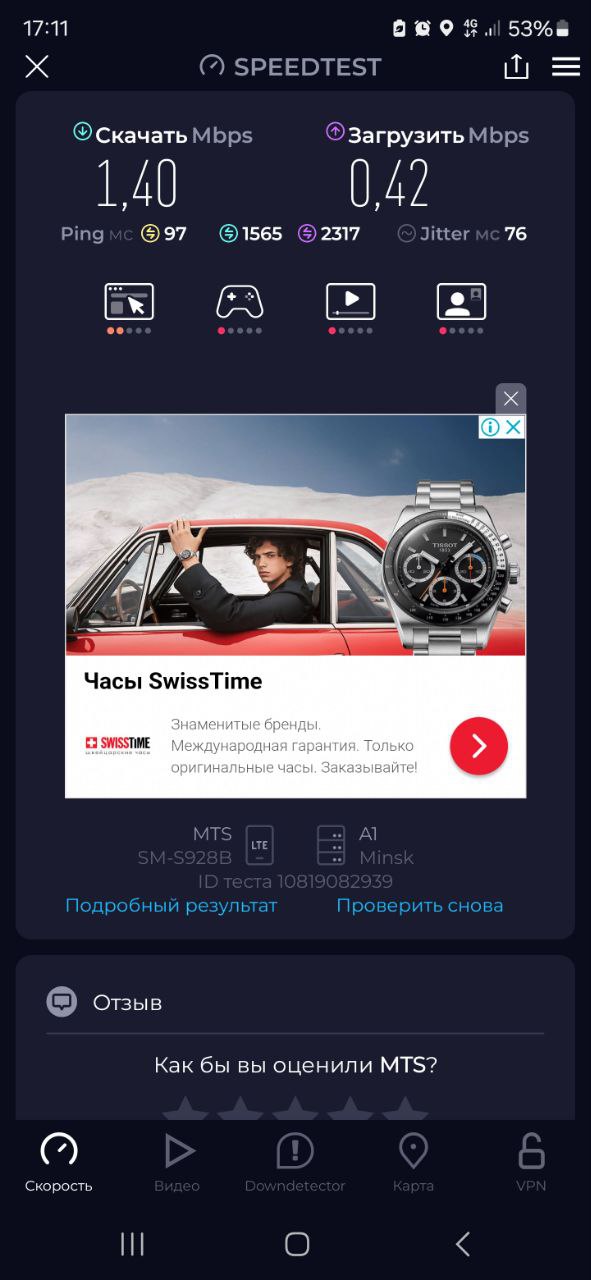Tap the video streaming quality icon
The height and width of the screenshot is (1280, 591).
pyautogui.click(x=351, y=301)
